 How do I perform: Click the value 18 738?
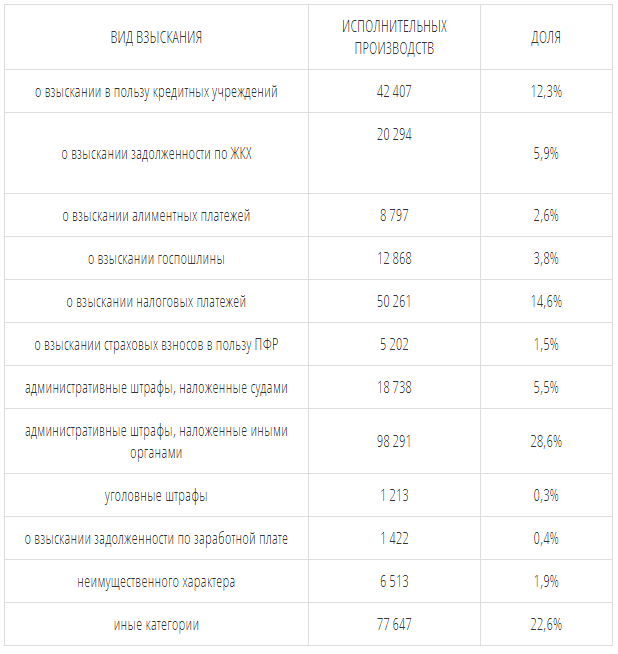click(x=394, y=387)
